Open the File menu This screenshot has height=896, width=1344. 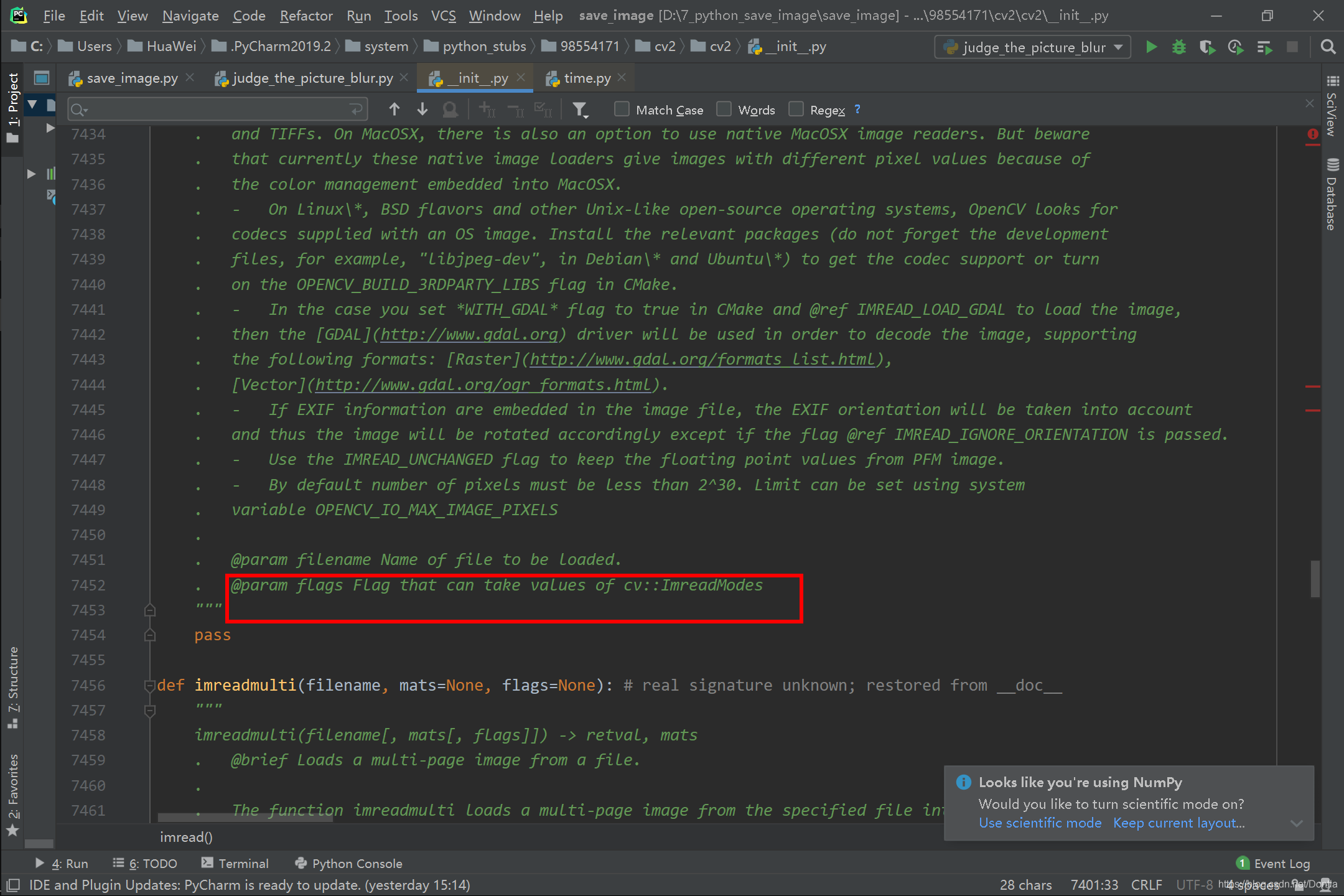tap(54, 16)
